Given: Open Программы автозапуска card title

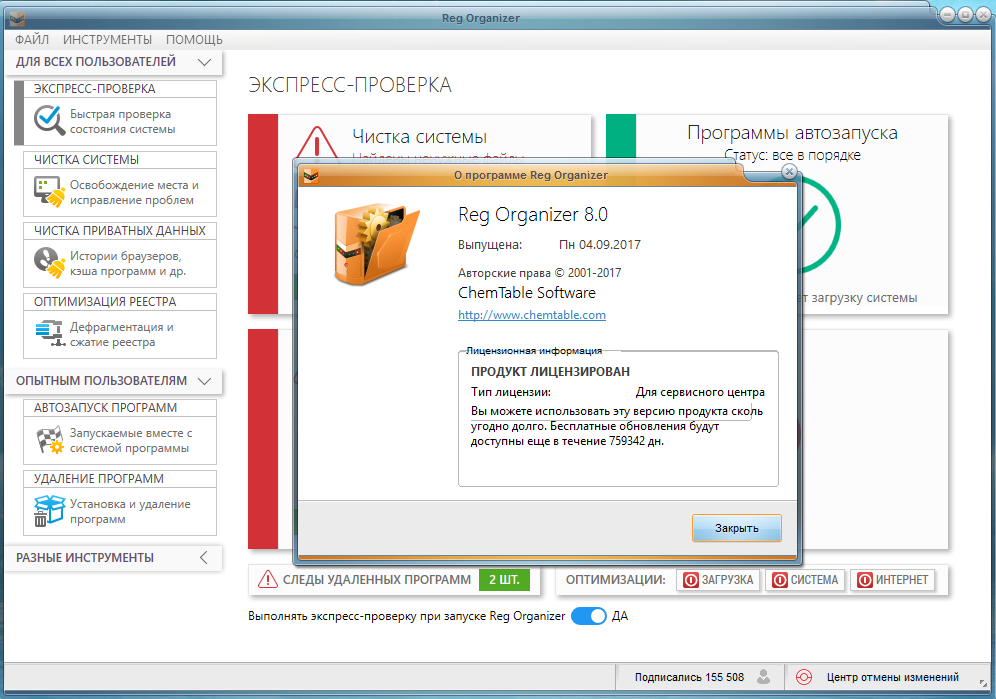Looking at the screenshot, I should pos(792,133).
